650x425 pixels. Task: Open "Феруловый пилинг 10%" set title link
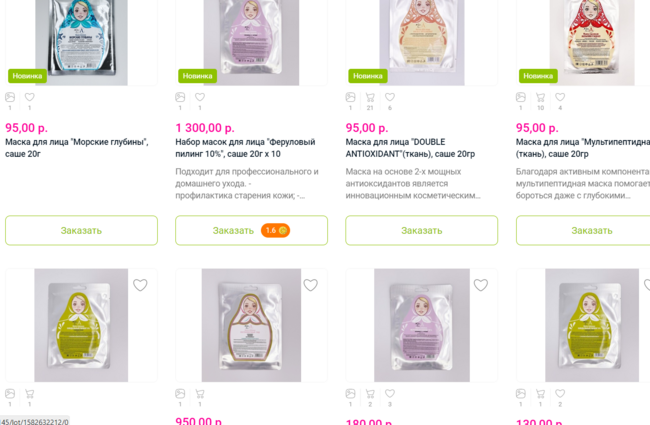tap(245, 148)
